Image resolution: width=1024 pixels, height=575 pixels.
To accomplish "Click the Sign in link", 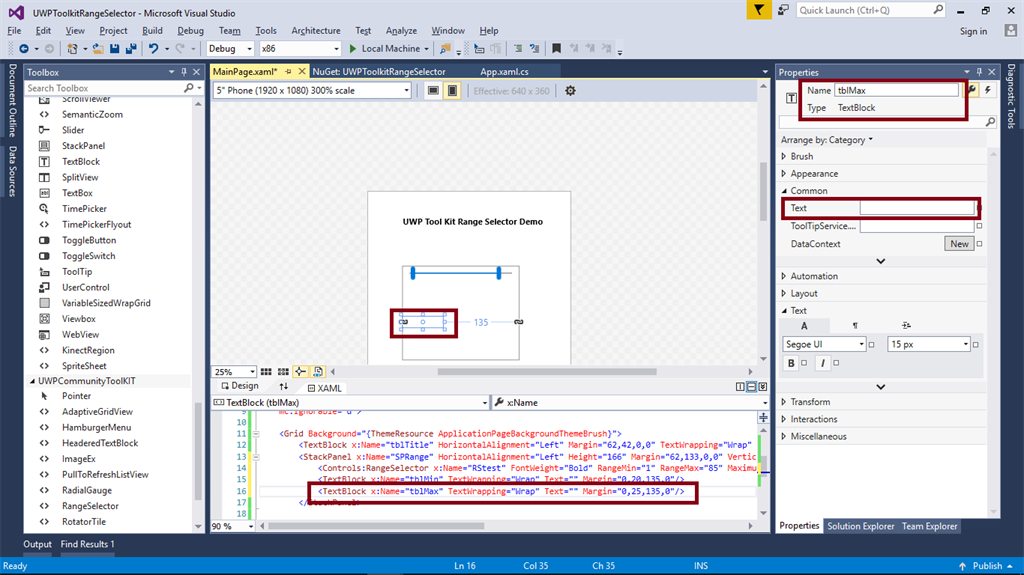I will 973,31.
